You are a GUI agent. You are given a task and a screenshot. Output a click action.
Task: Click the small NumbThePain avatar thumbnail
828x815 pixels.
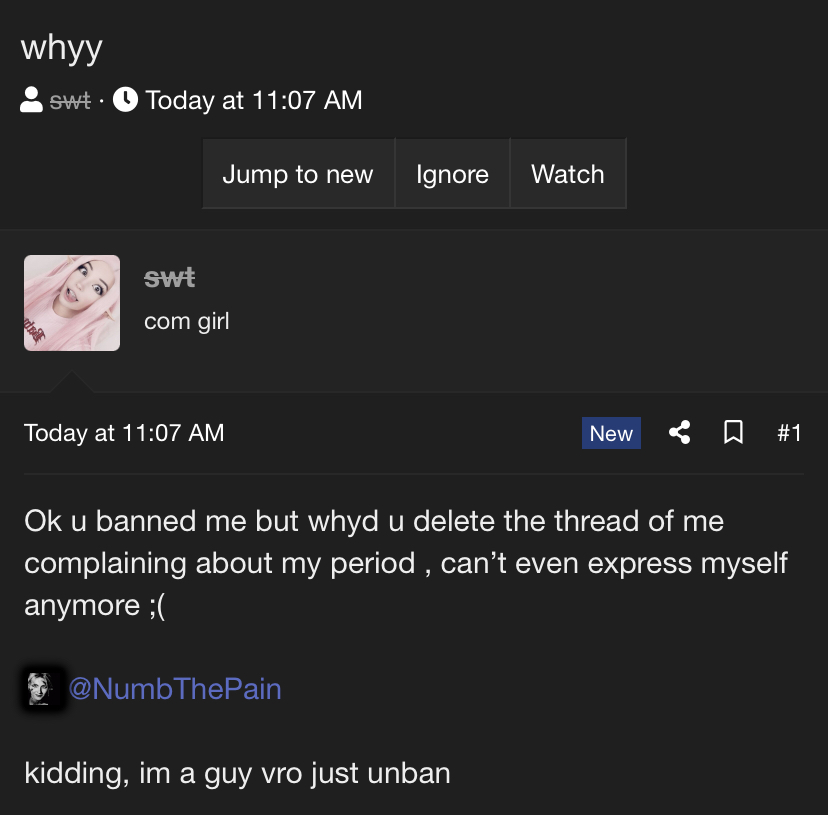[43, 688]
